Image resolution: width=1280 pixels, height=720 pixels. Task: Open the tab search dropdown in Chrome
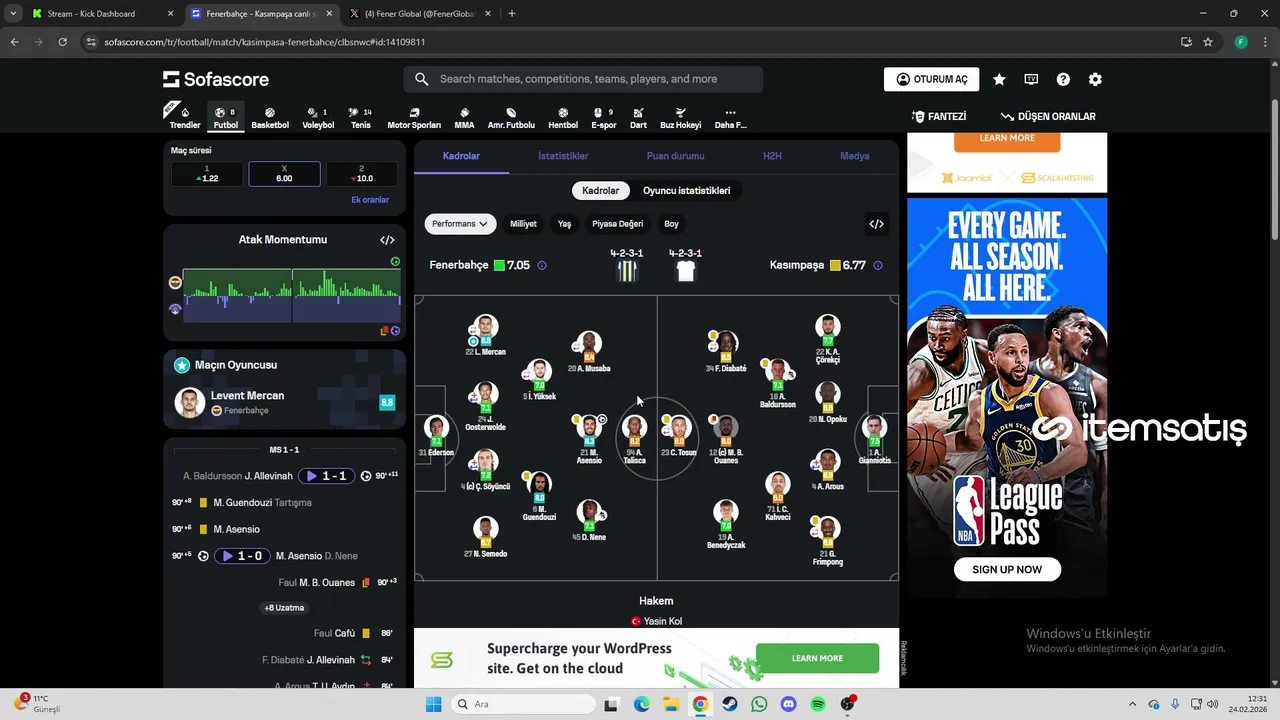tap(13, 14)
